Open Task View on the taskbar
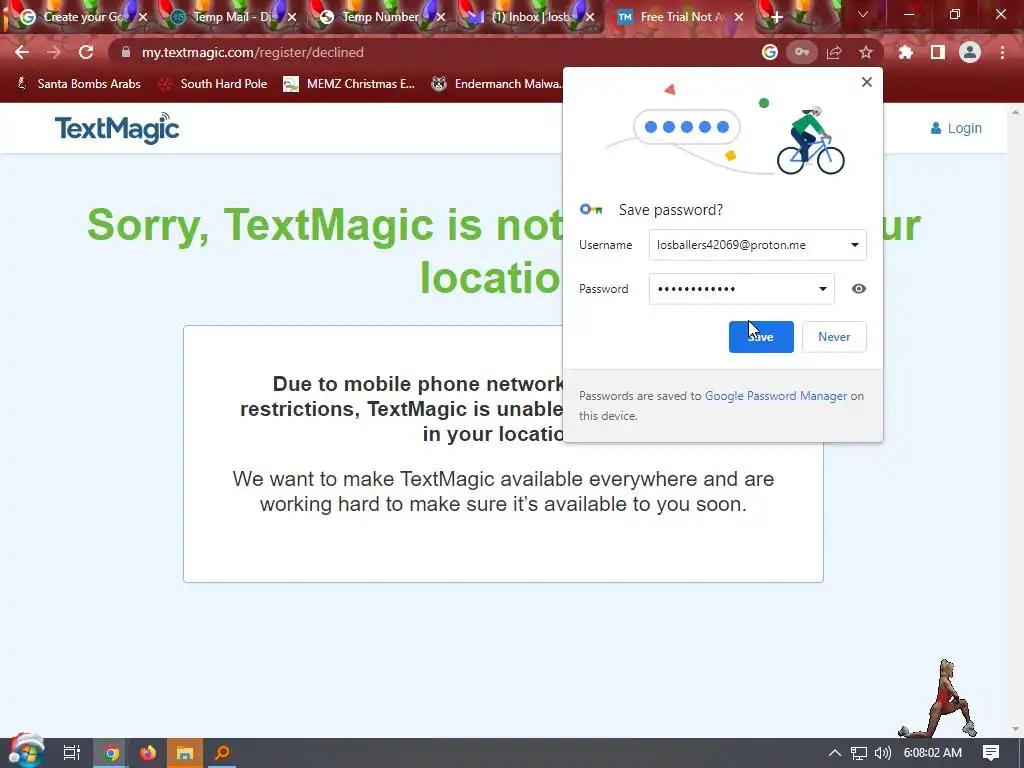The height and width of the screenshot is (768, 1024). pyautogui.click(x=72, y=753)
